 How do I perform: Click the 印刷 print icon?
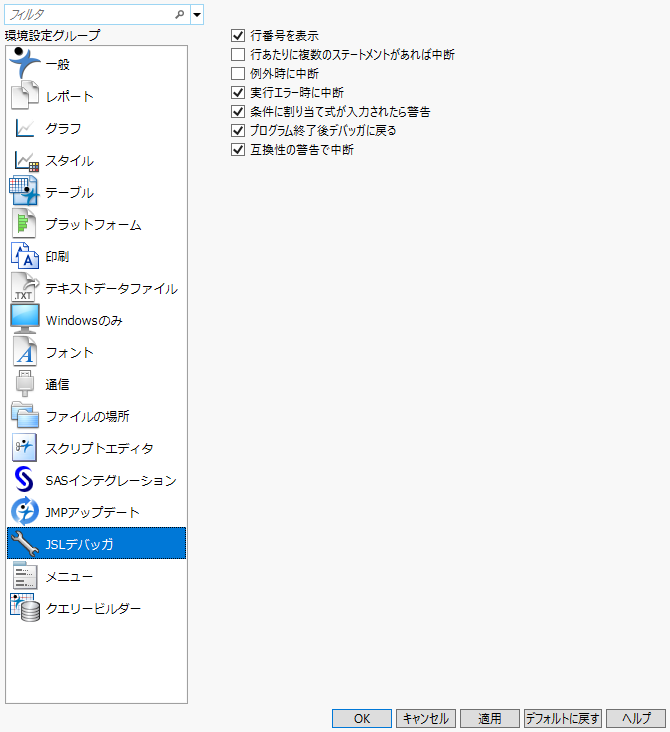pos(25,256)
